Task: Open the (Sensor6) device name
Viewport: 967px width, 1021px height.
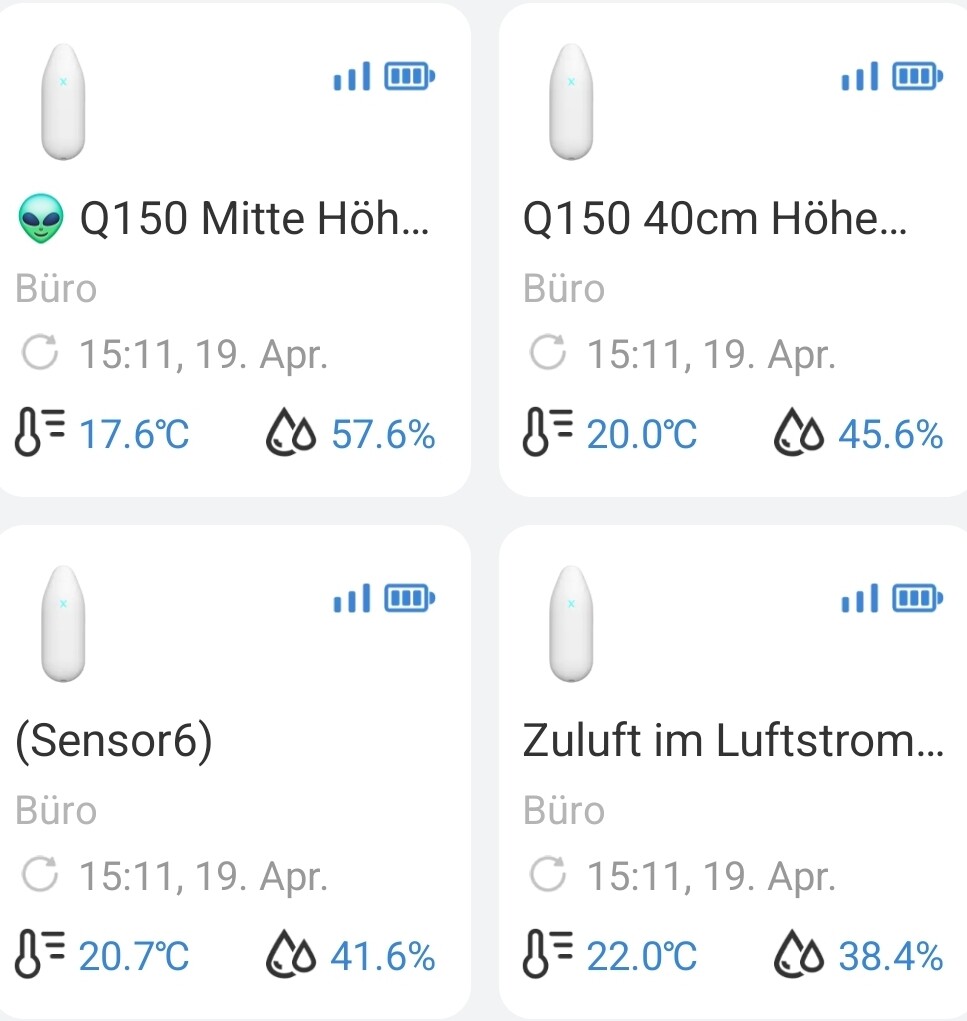Action: [114, 742]
